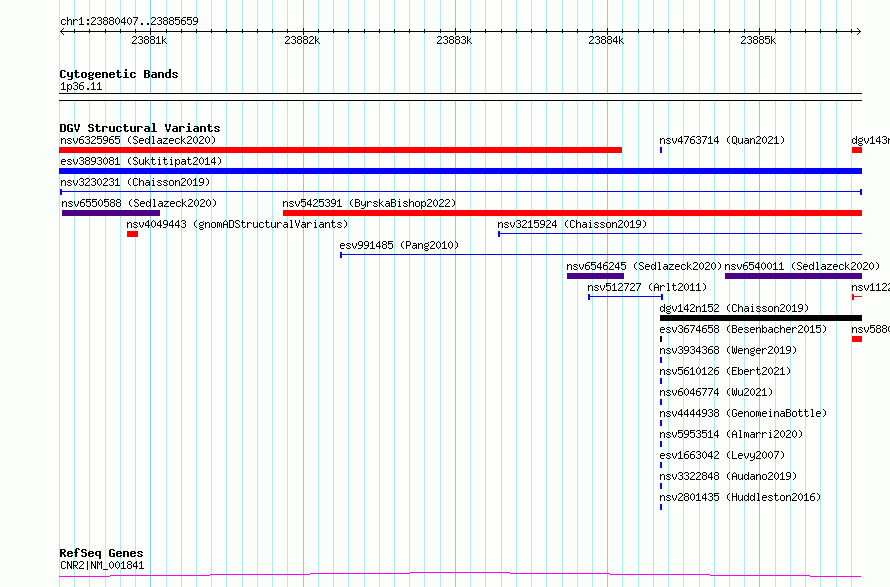Viewport: 890px width, 587px height.
Task: Click the 23885k ruler tick label
Action: (758, 40)
